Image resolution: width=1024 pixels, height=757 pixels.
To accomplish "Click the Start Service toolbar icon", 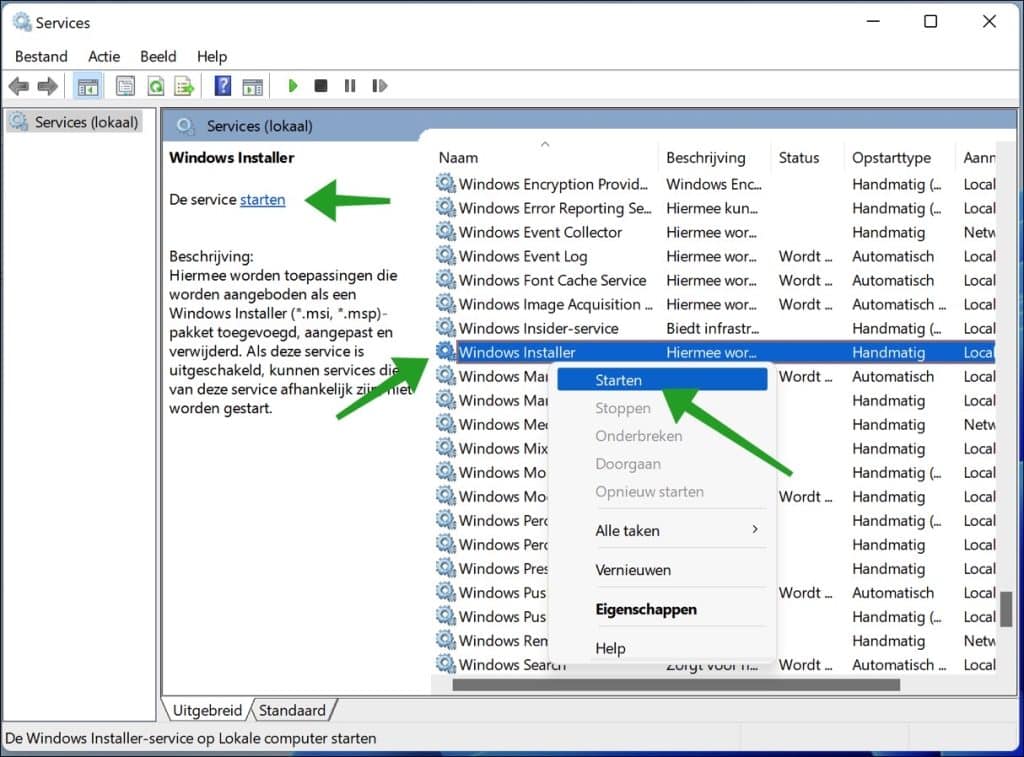I will pyautogui.click(x=293, y=85).
